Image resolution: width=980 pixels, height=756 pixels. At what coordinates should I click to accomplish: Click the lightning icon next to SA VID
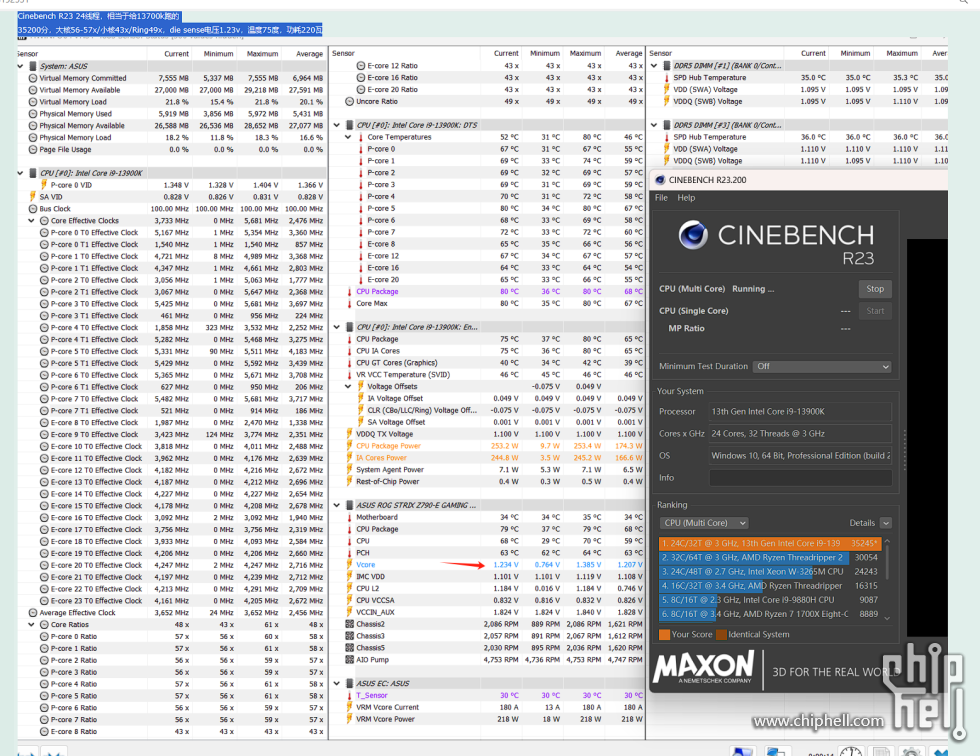click(x=32, y=197)
